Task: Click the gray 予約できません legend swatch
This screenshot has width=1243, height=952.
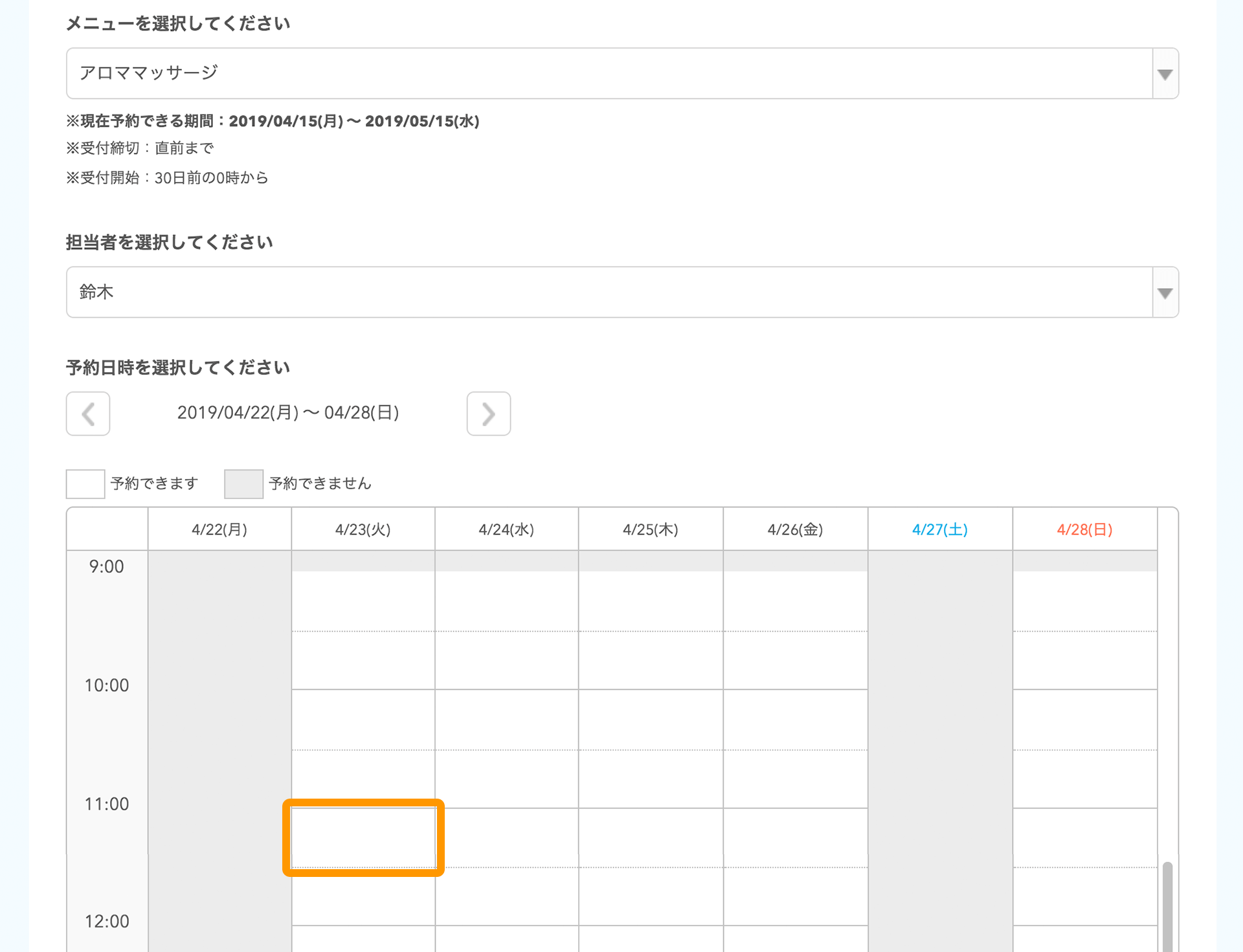Action: point(243,483)
